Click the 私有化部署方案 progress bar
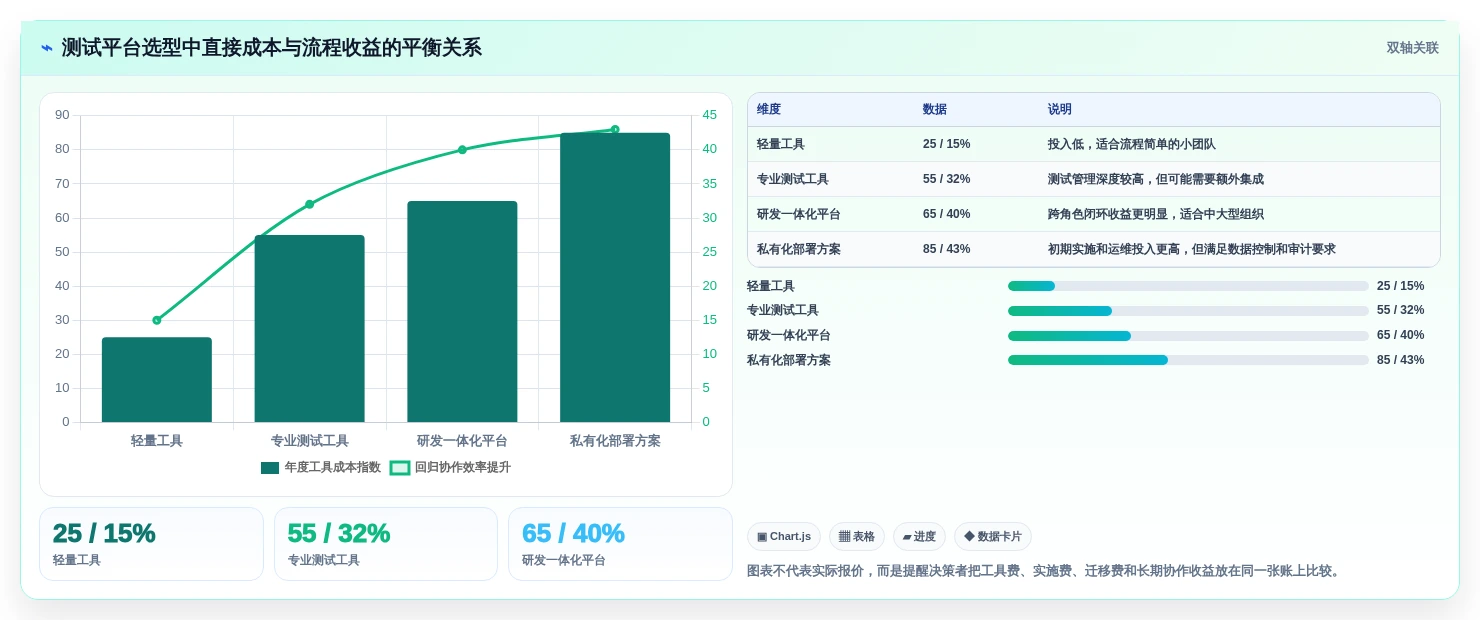 point(1188,360)
